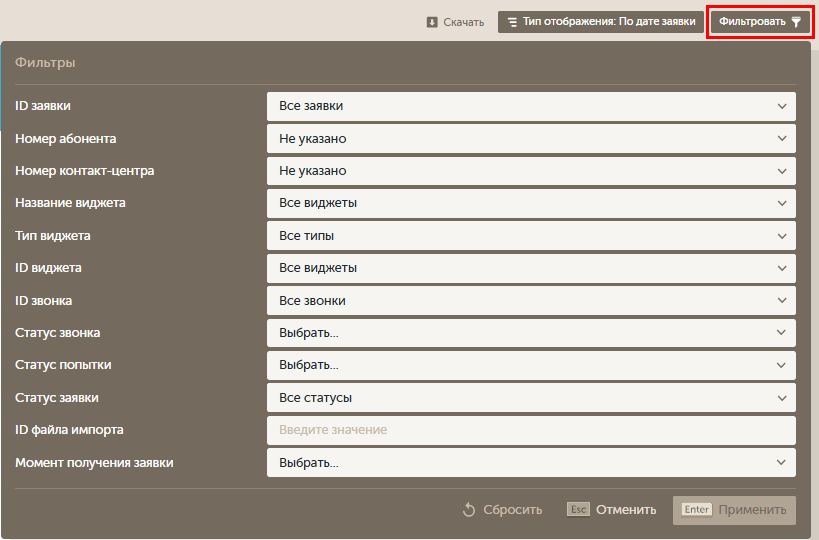
Task: Click the Сбросить reset arrow icon
Action: click(468, 510)
